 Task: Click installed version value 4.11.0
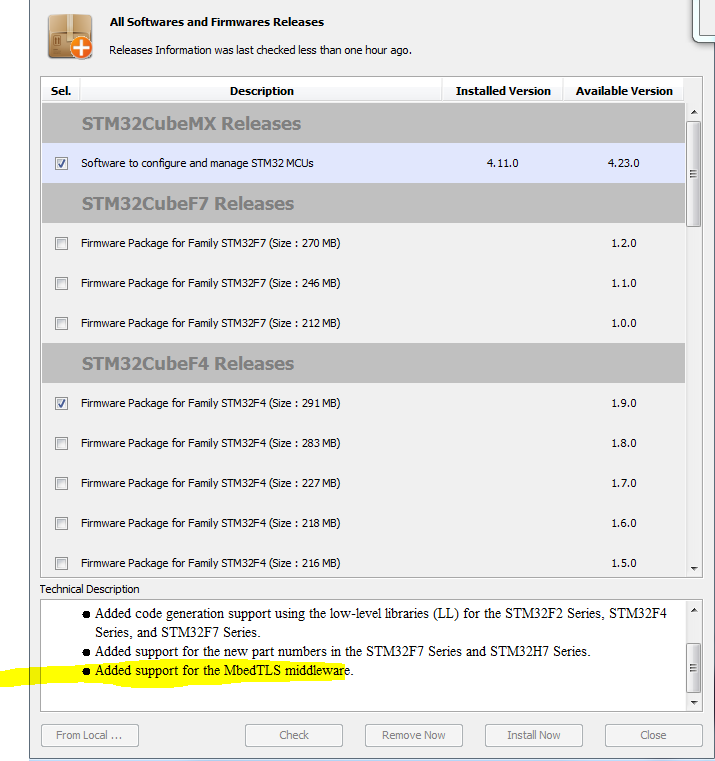502,163
